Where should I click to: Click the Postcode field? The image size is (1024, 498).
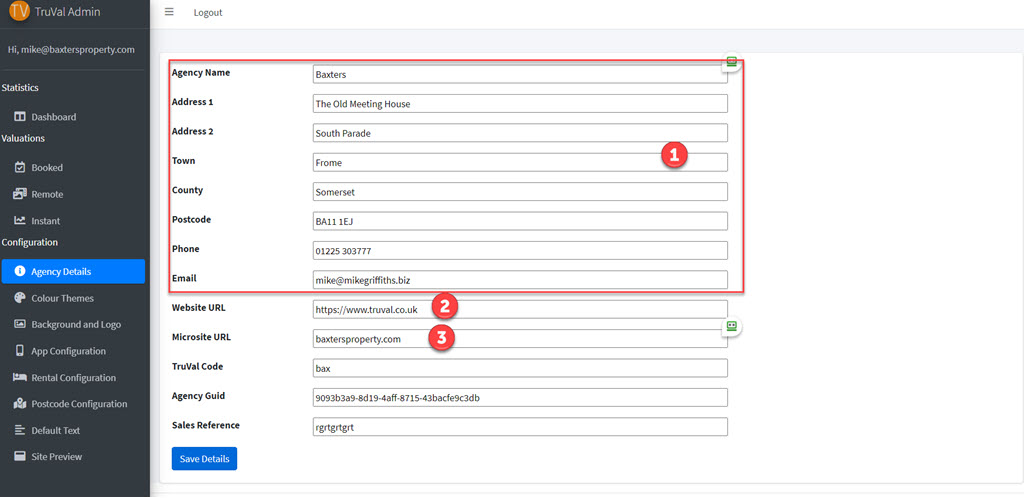(520, 221)
